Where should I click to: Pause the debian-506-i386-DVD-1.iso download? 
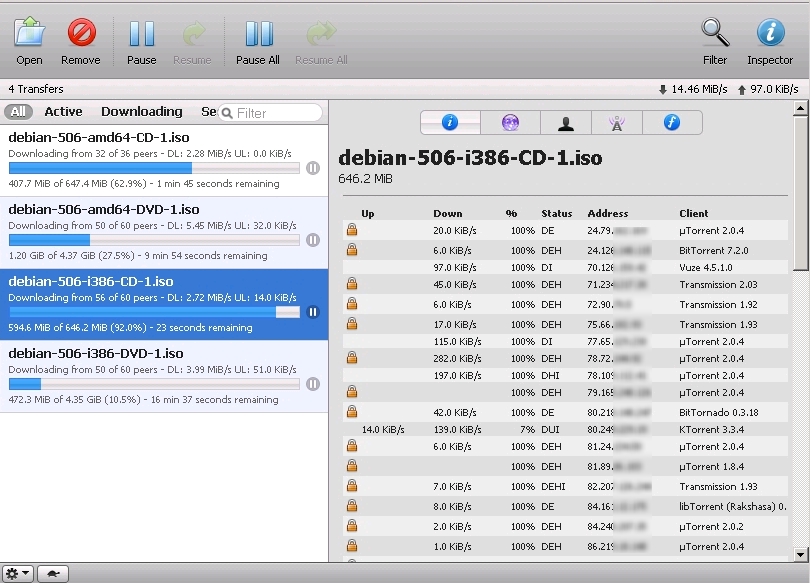pos(313,384)
